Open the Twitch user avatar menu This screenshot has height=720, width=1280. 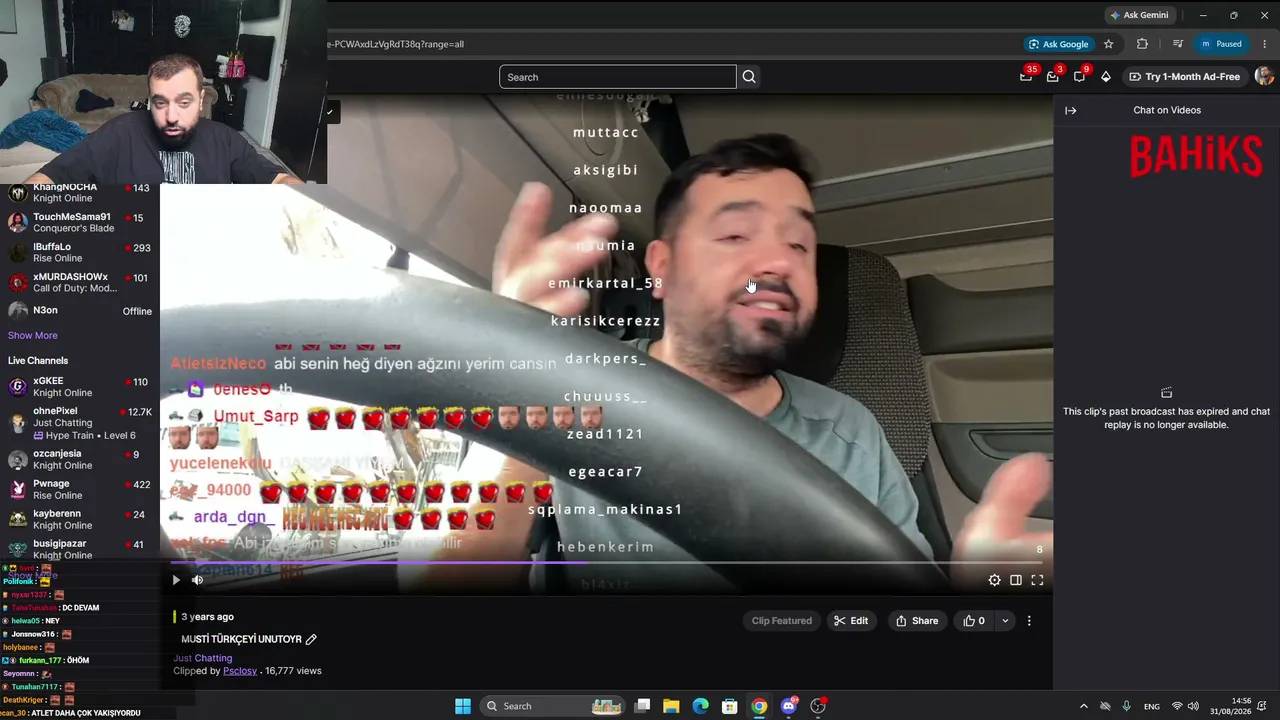1264,76
